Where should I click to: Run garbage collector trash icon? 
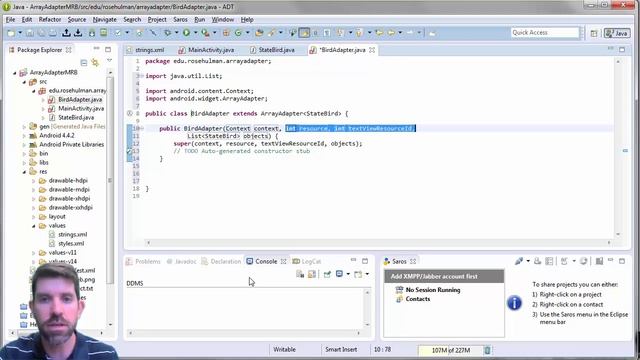point(487,350)
